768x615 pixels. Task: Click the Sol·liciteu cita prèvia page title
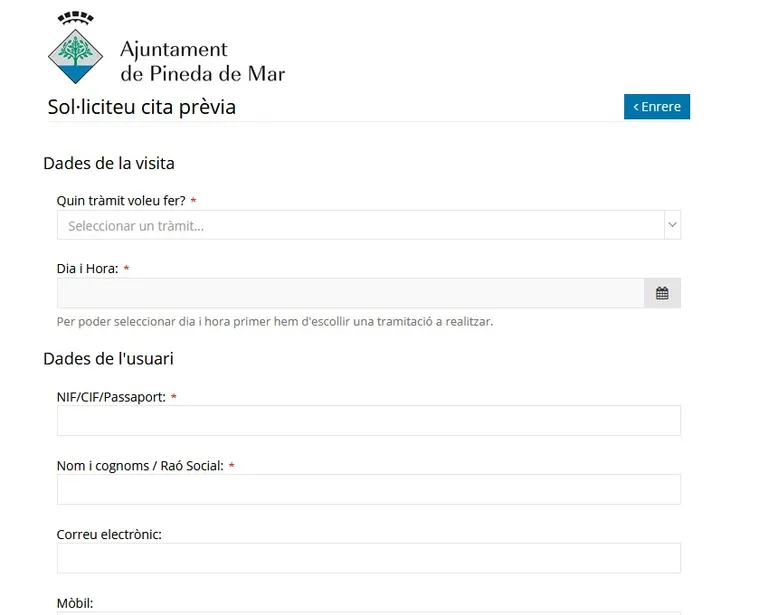click(x=142, y=107)
